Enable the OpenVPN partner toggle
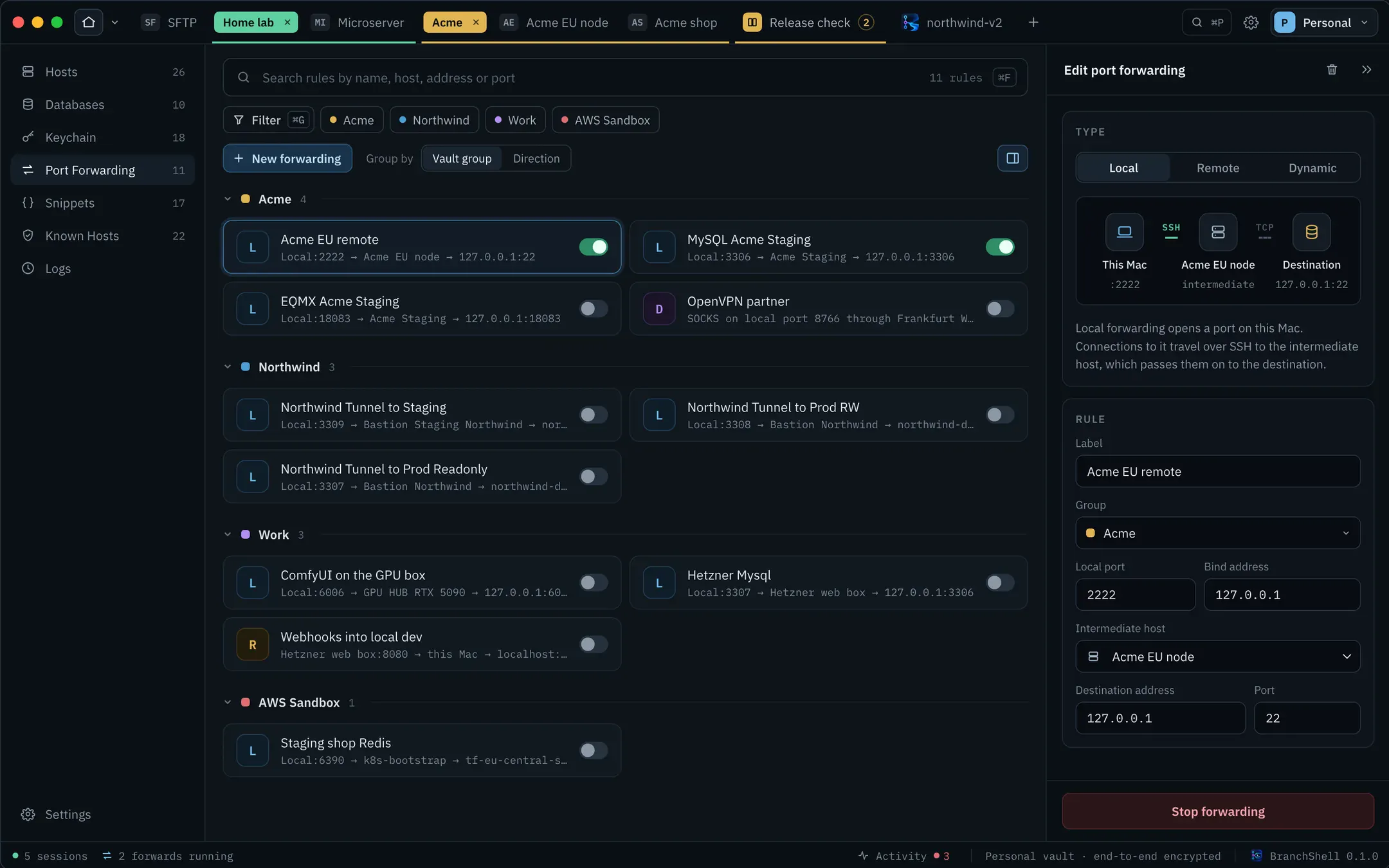The width and height of the screenshot is (1389, 868). [1000, 309]
